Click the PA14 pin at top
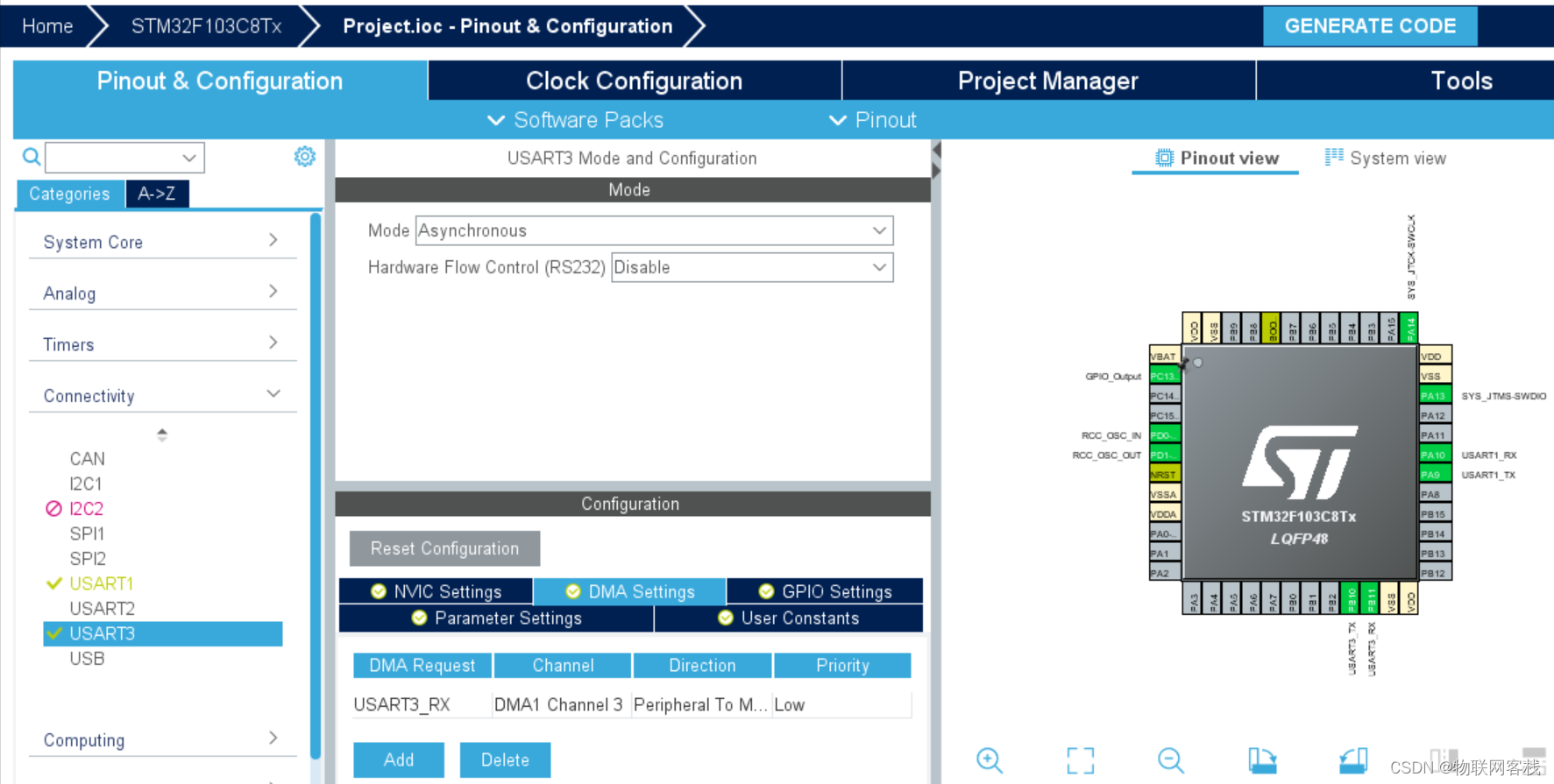 (x=1410, y=328)
